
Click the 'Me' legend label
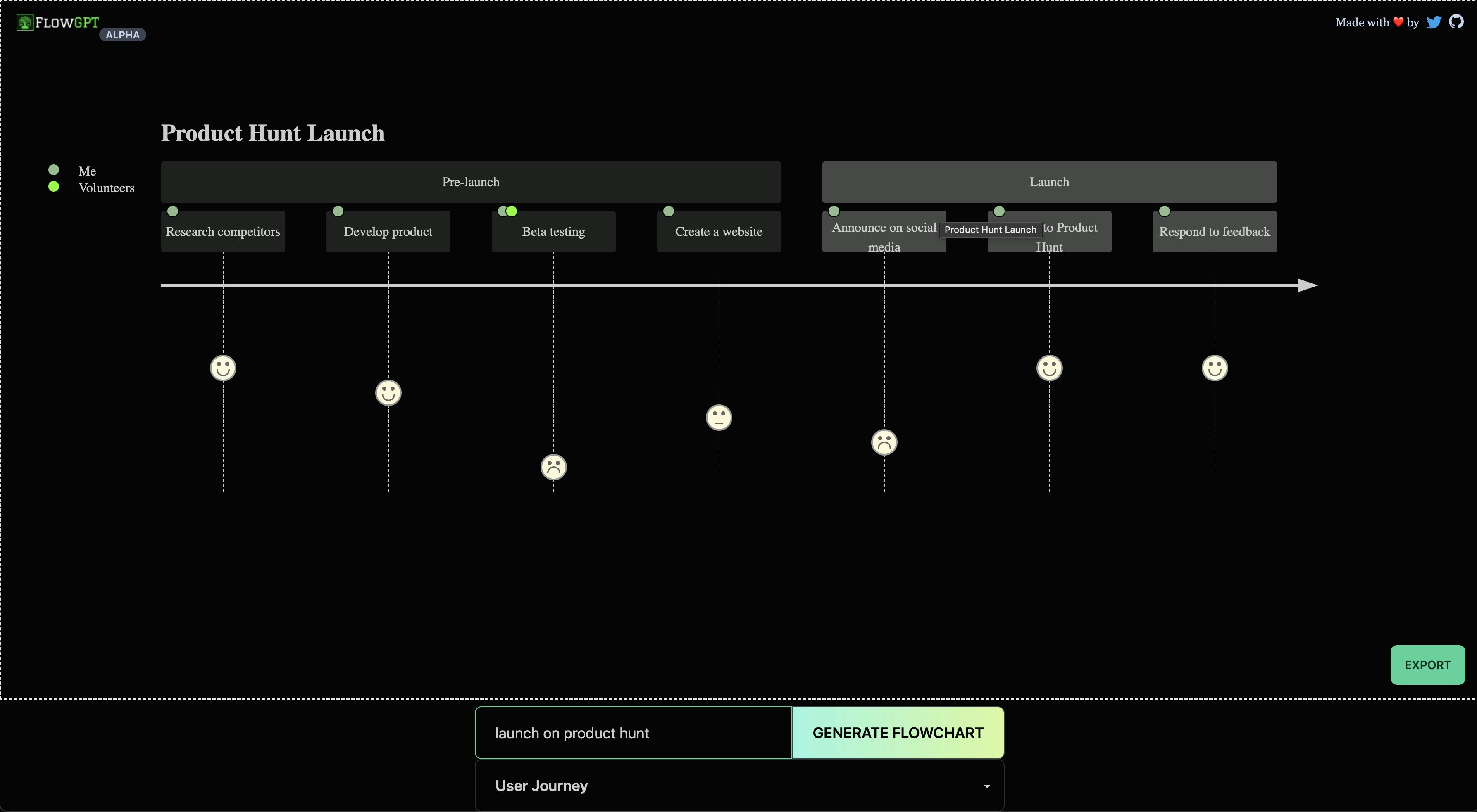tap(87, 171)
